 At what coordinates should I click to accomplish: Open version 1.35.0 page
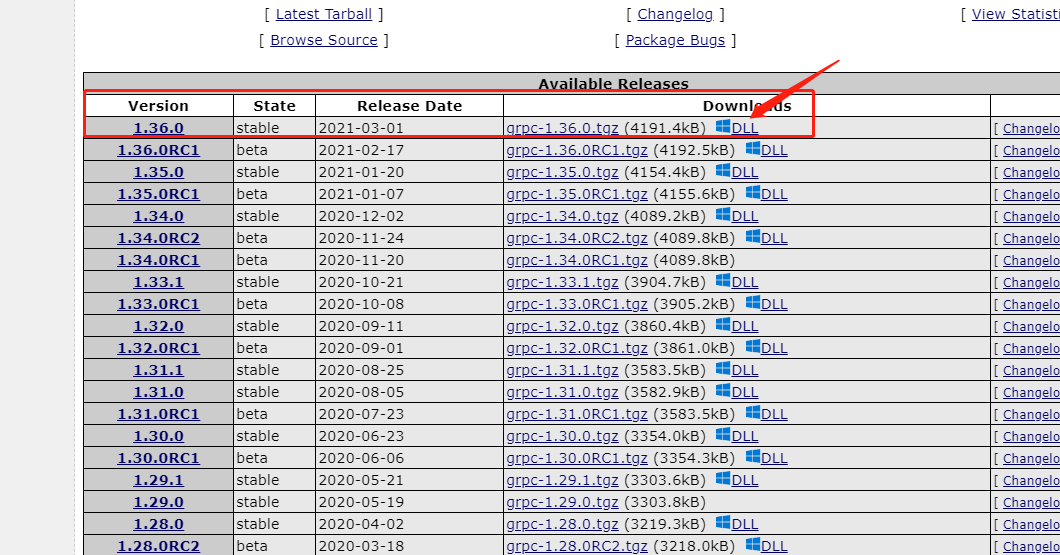[x=158, y=172]
